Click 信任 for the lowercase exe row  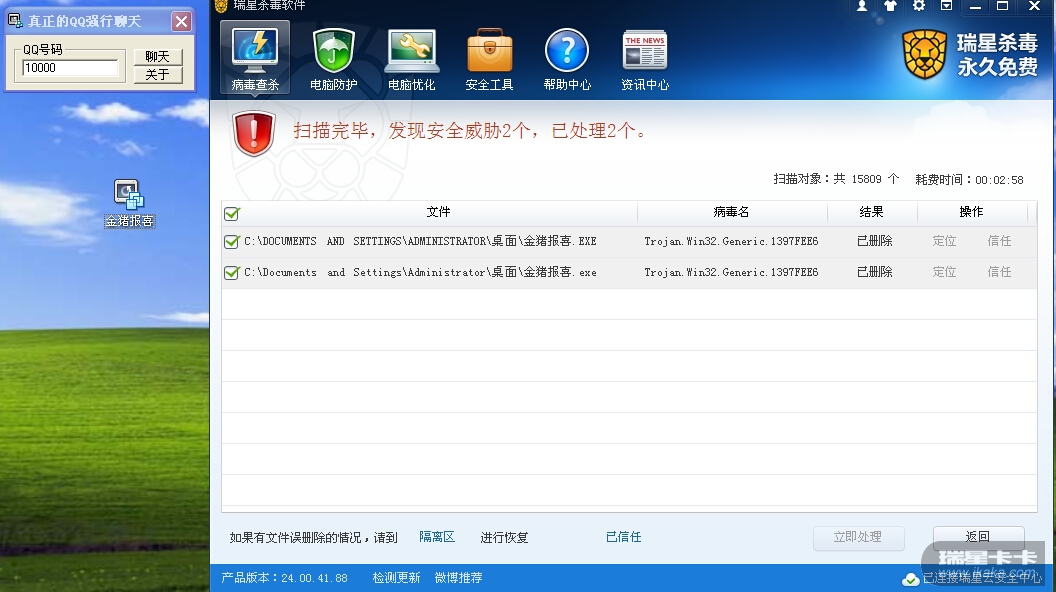point(999,272)
